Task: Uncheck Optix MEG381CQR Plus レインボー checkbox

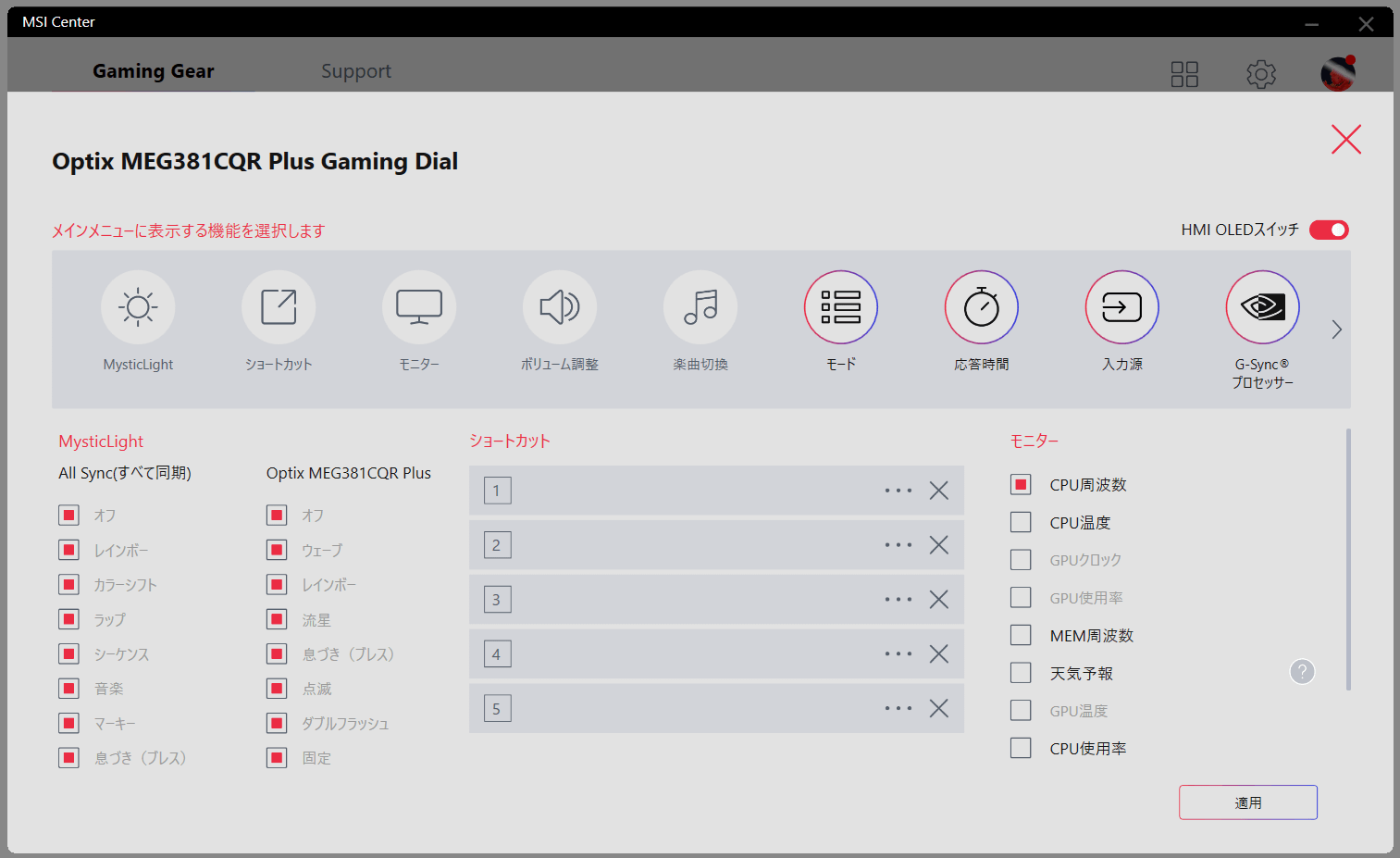Action: click(x=277, y=584)
